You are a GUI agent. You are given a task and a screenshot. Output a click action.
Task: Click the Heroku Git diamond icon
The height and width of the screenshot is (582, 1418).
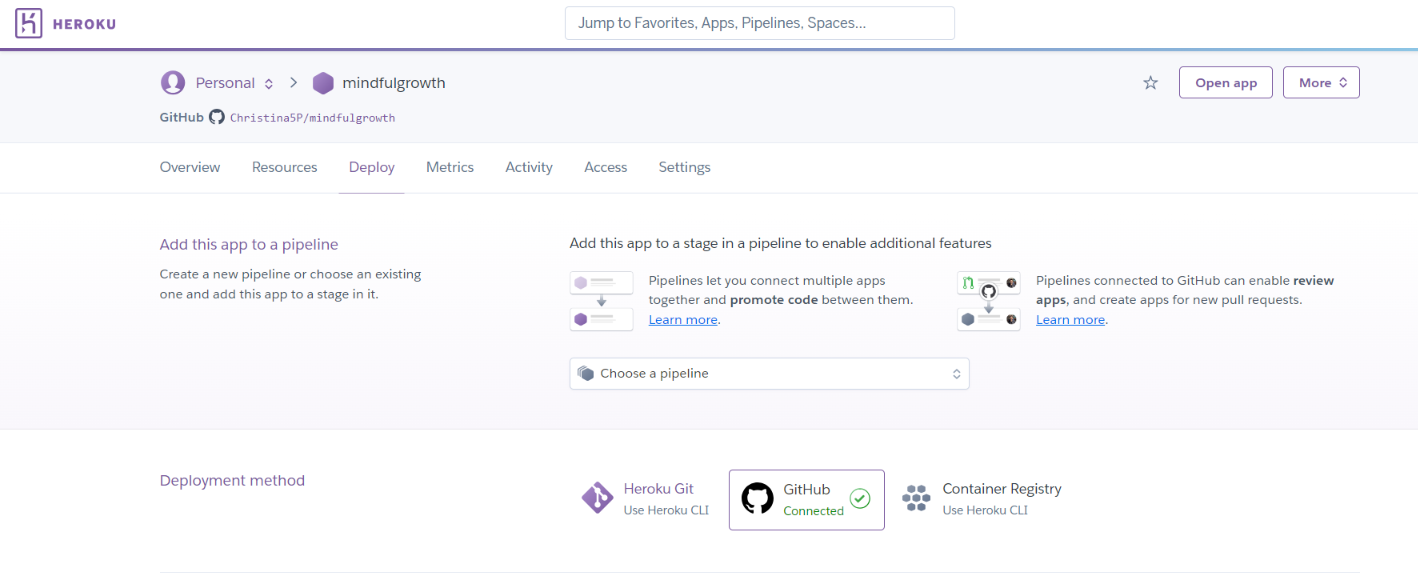tap(597, 498)
